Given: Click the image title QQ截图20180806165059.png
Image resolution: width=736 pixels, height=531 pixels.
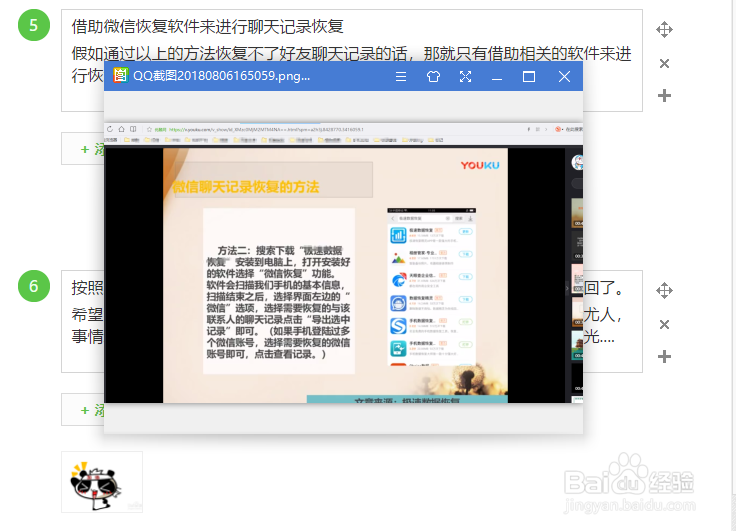Looking at the screenshot, I should (222, 76).
